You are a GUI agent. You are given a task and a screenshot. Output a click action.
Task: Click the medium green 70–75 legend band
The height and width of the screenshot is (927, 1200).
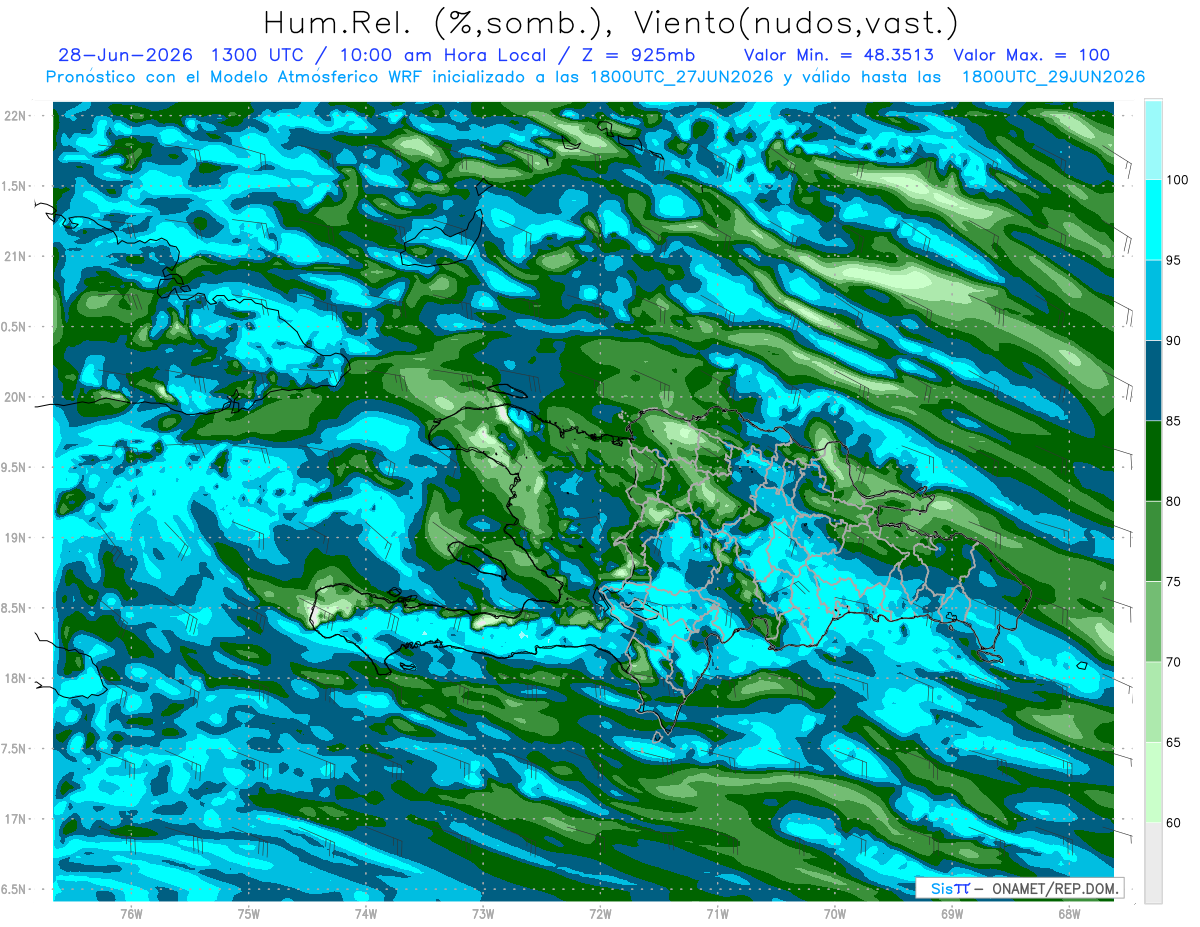[1153, 622]
